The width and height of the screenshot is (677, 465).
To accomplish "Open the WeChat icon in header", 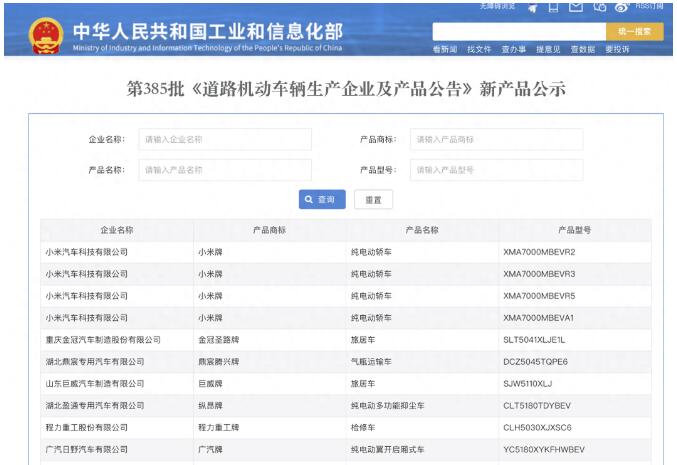I will [599, 6].
